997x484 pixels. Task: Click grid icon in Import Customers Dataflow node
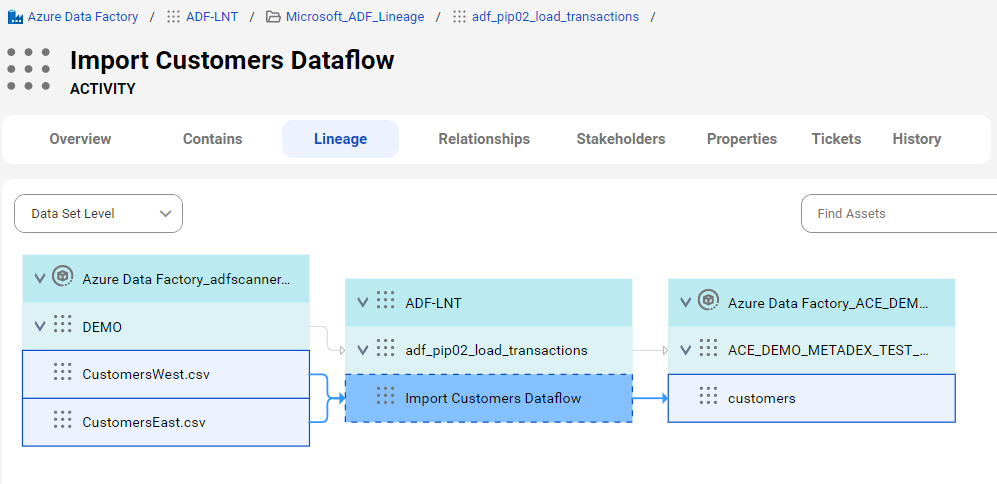pyautogui.click(x=385, y=396)
